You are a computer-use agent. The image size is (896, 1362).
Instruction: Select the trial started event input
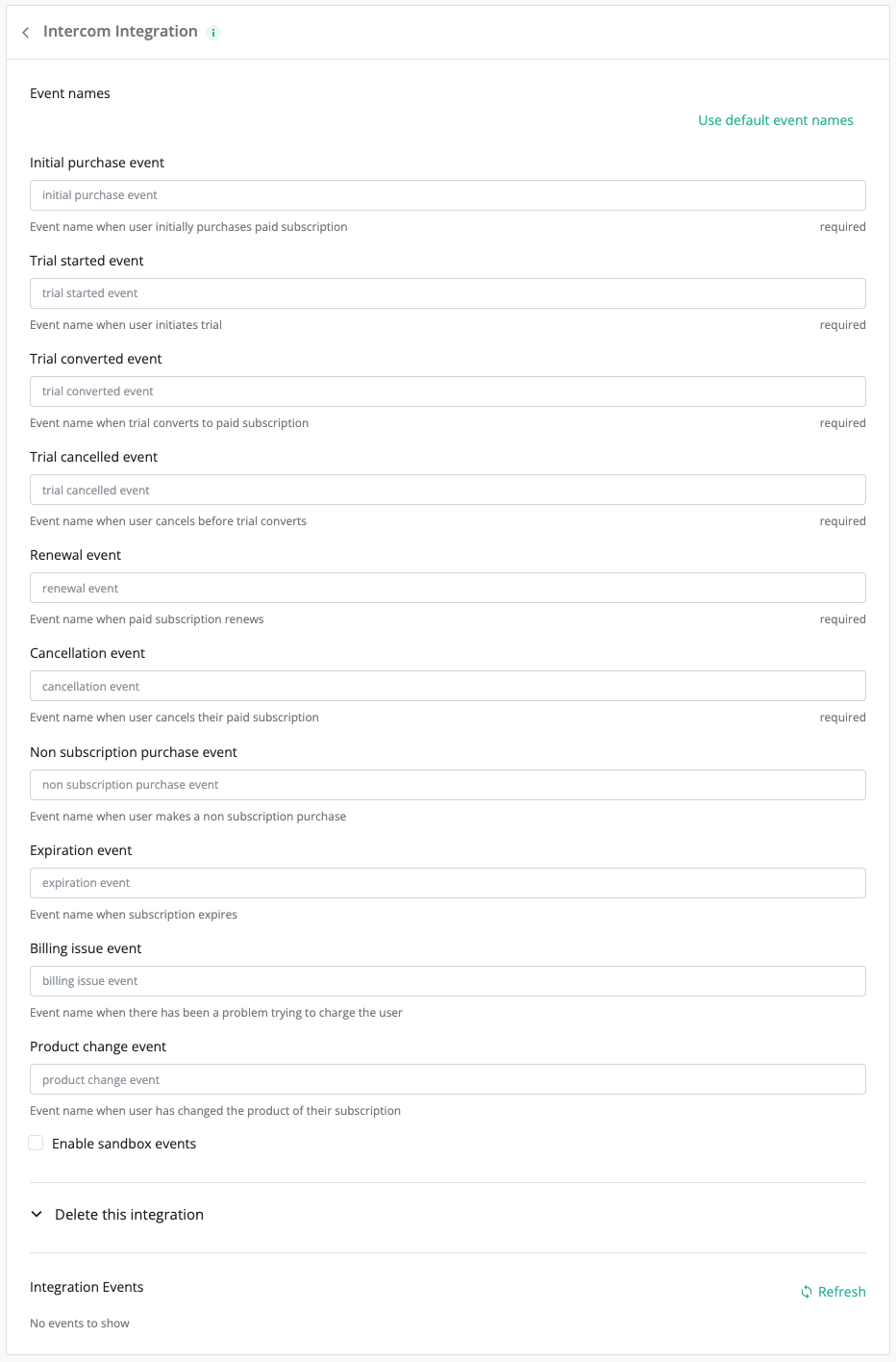(x=448, y=293)
